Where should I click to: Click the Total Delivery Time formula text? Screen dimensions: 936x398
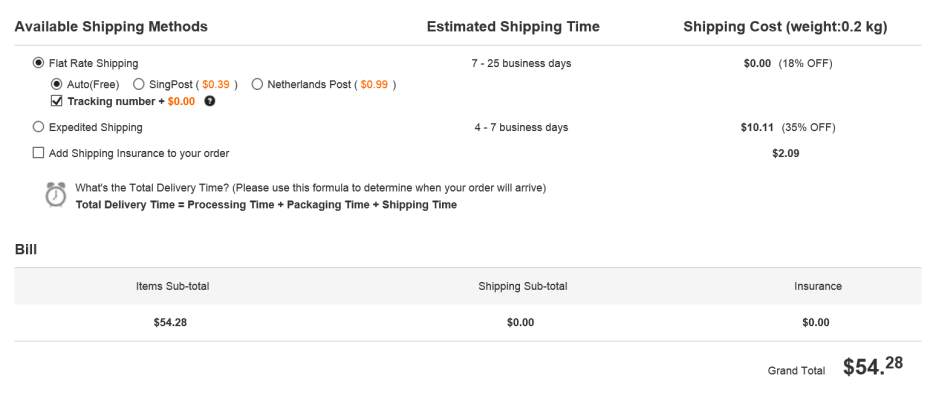point(266,205)
